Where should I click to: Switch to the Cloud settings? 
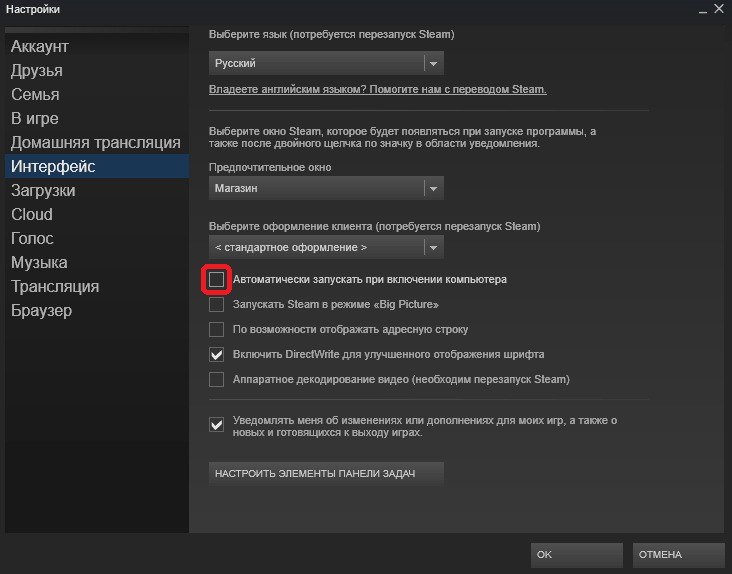[x=97, y=215]
